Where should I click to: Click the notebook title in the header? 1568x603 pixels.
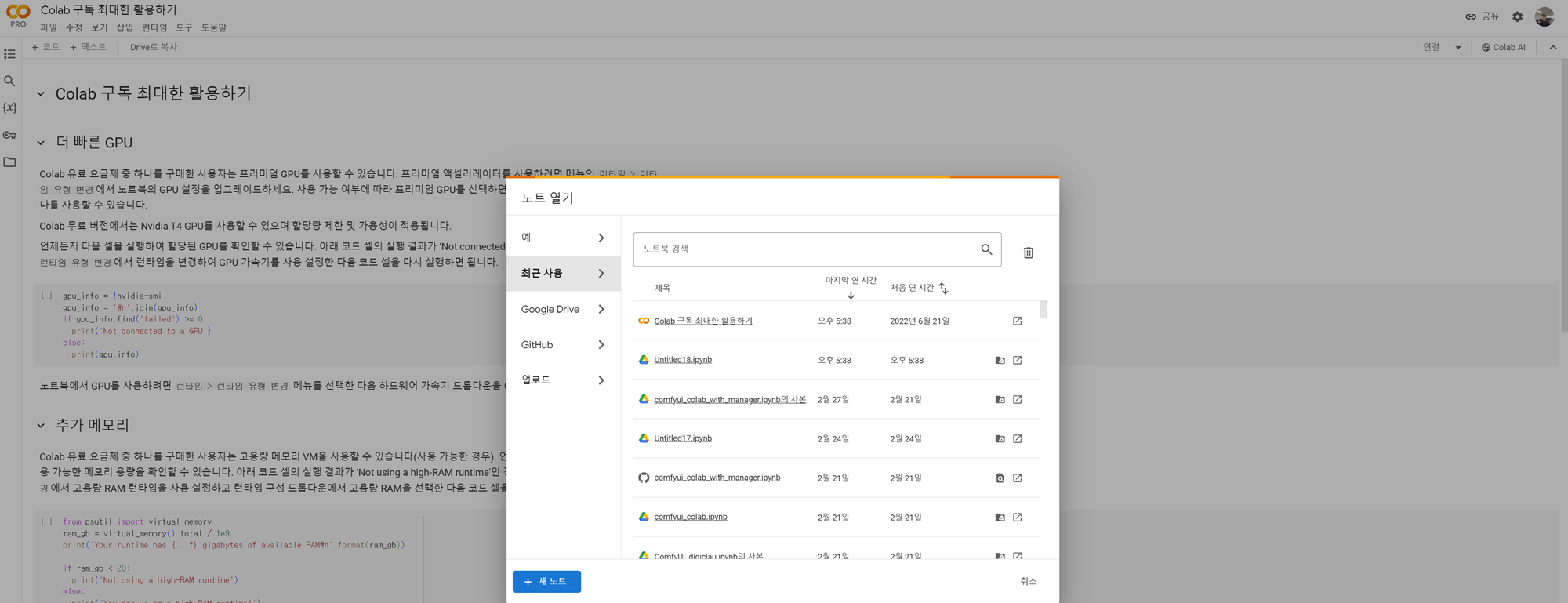pos(109,9)
